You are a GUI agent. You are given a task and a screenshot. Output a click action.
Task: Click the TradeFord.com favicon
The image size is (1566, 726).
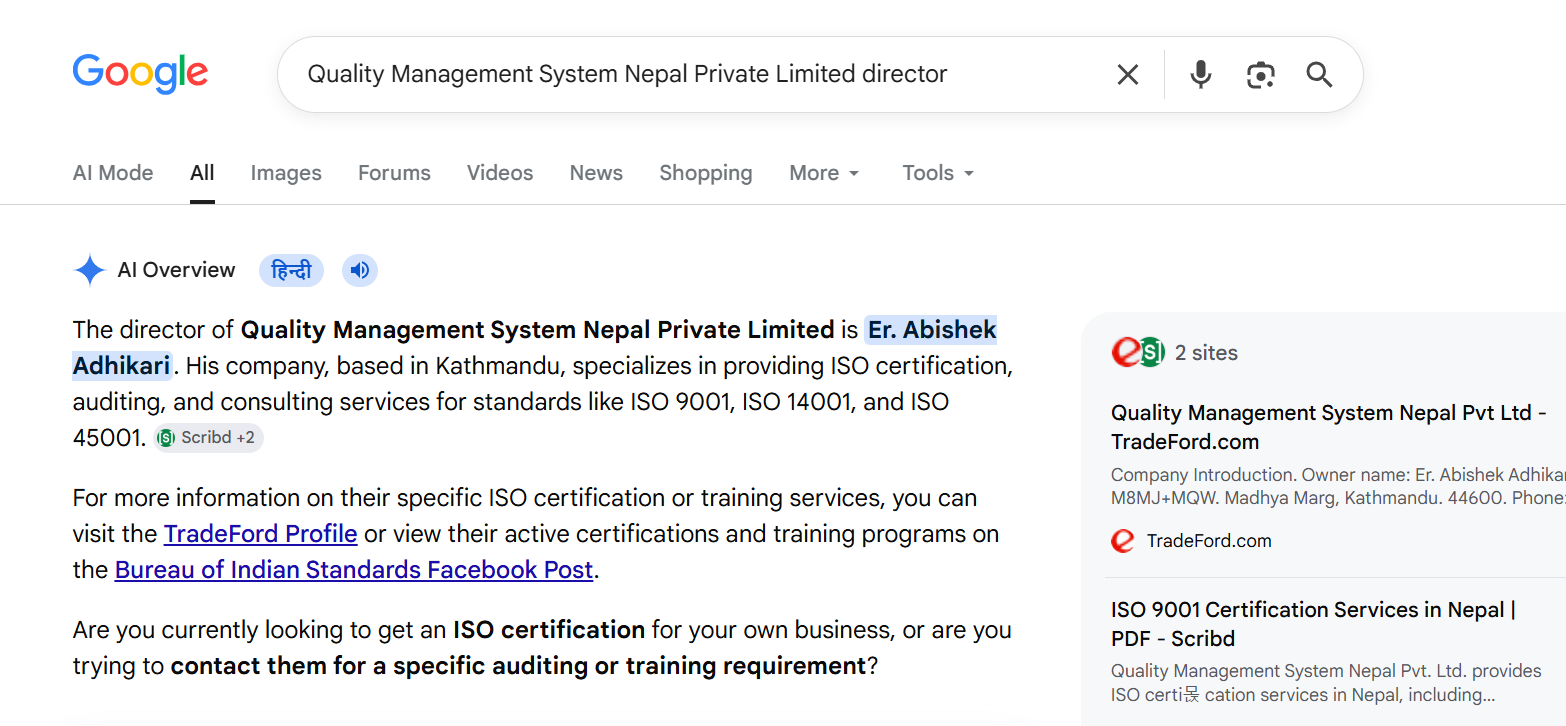coord(1123,541)
